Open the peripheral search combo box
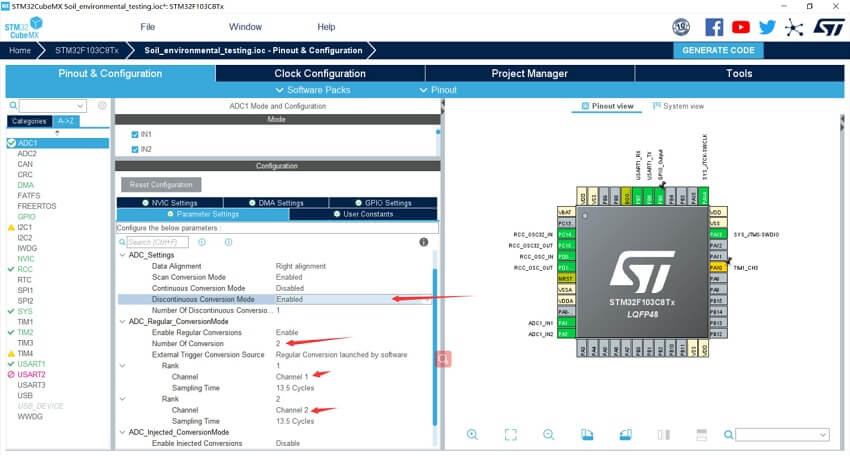Viewport: 850px width, 456px height. click(x=53, y=105)
